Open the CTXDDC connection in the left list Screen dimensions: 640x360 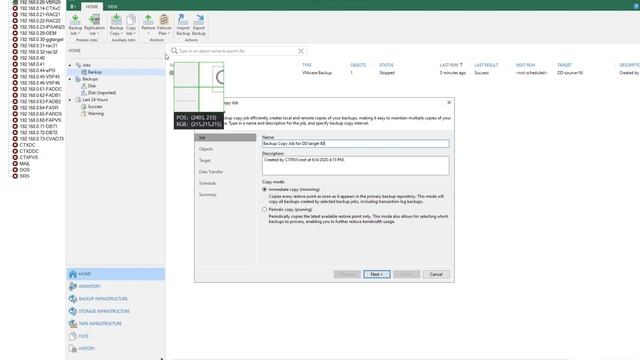pos(29,151)
